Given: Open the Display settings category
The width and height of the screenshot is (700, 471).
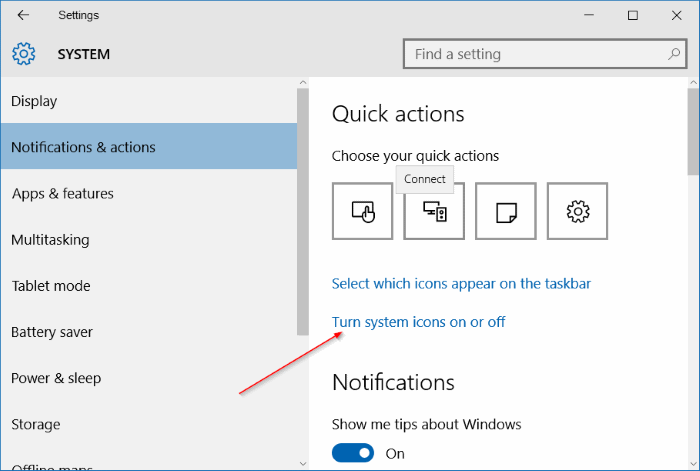Looking at the screenshot, I should (34, 101).
